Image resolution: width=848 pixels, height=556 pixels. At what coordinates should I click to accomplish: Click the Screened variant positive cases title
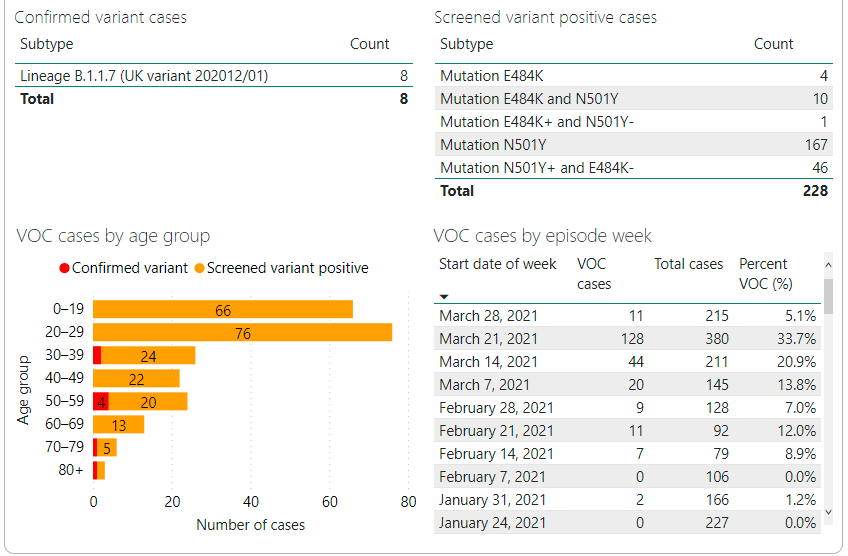546,17
